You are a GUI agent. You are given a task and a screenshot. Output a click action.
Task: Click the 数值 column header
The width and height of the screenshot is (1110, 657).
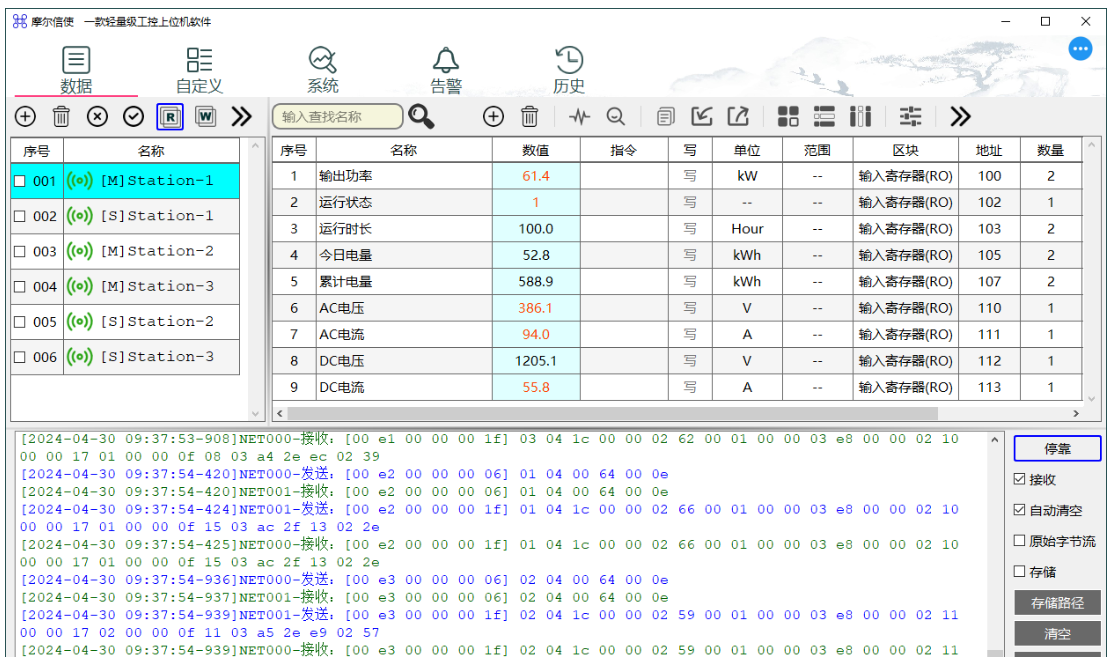pos(536,150)
